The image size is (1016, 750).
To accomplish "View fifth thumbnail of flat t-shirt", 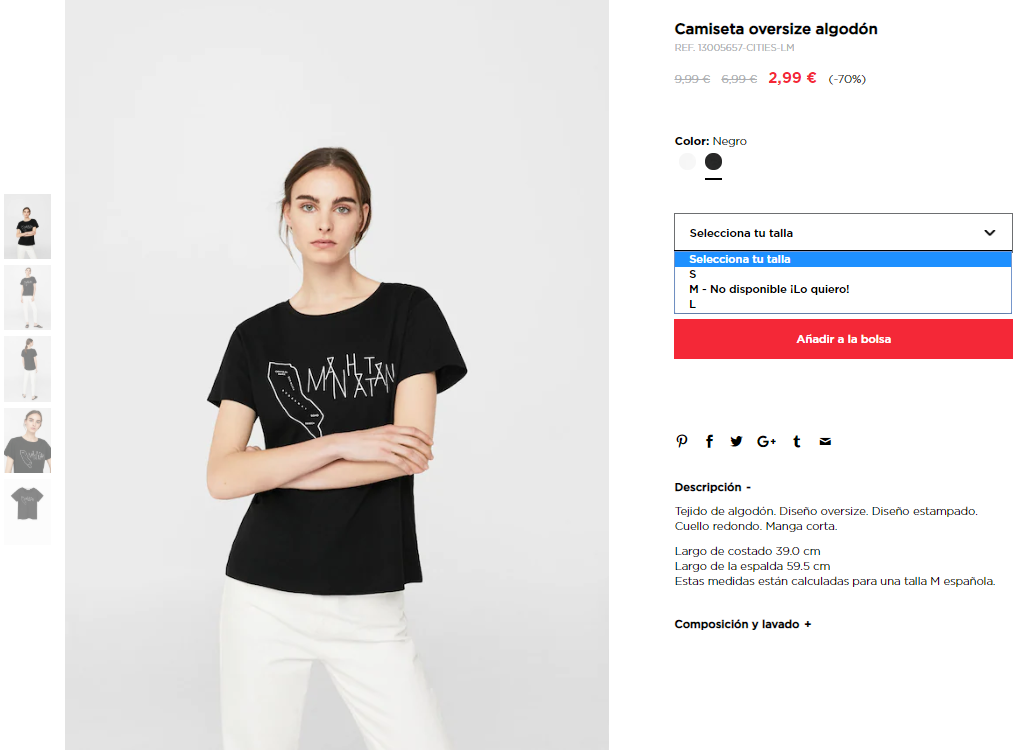I will (x=27, y=511).
